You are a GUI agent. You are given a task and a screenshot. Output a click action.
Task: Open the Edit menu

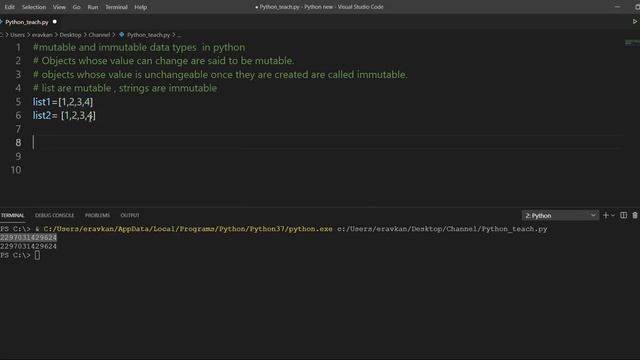[9, 7]
